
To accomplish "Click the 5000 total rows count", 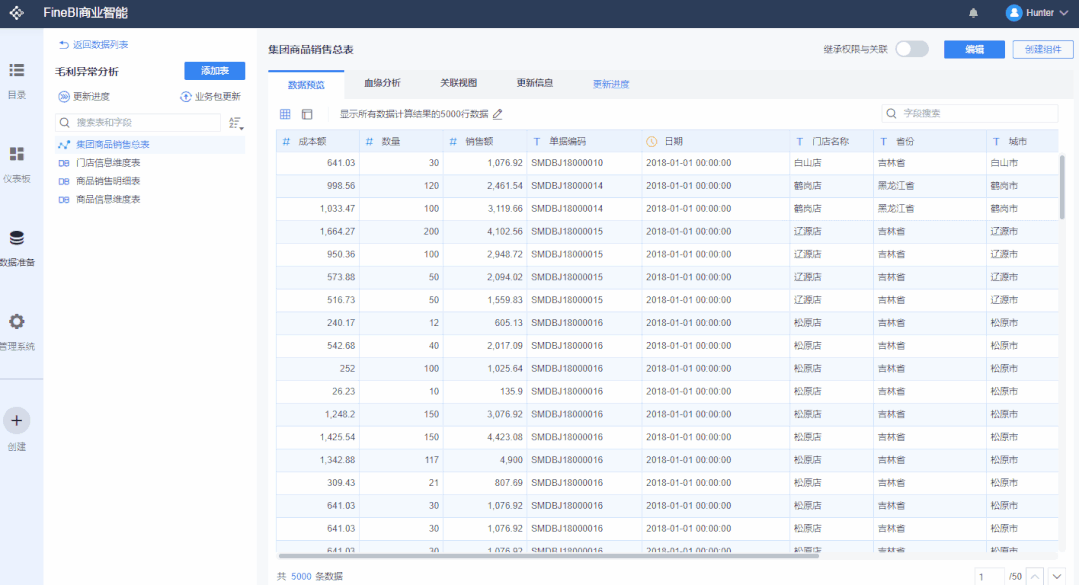I will 301,577.
